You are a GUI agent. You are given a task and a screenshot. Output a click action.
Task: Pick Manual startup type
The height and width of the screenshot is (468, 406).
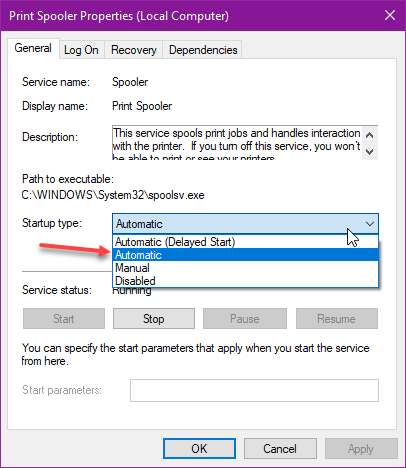245,268
